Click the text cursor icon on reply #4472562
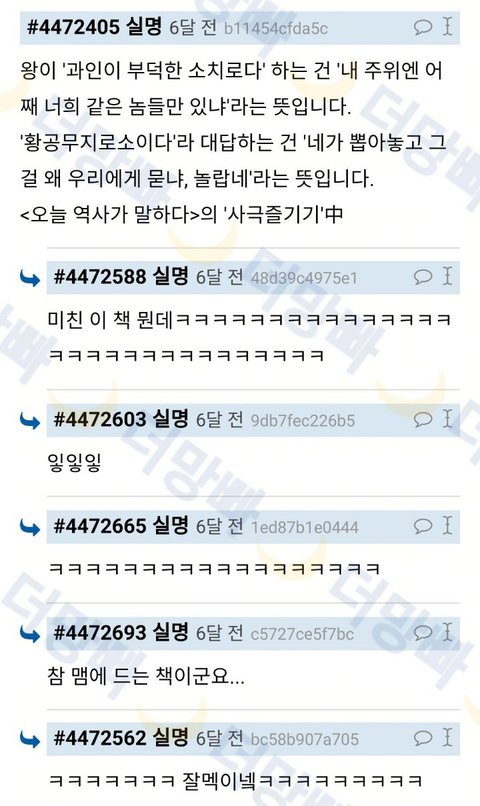Image resolution: width=480 pixels, height=806 pixels. (x=448, y=738)
